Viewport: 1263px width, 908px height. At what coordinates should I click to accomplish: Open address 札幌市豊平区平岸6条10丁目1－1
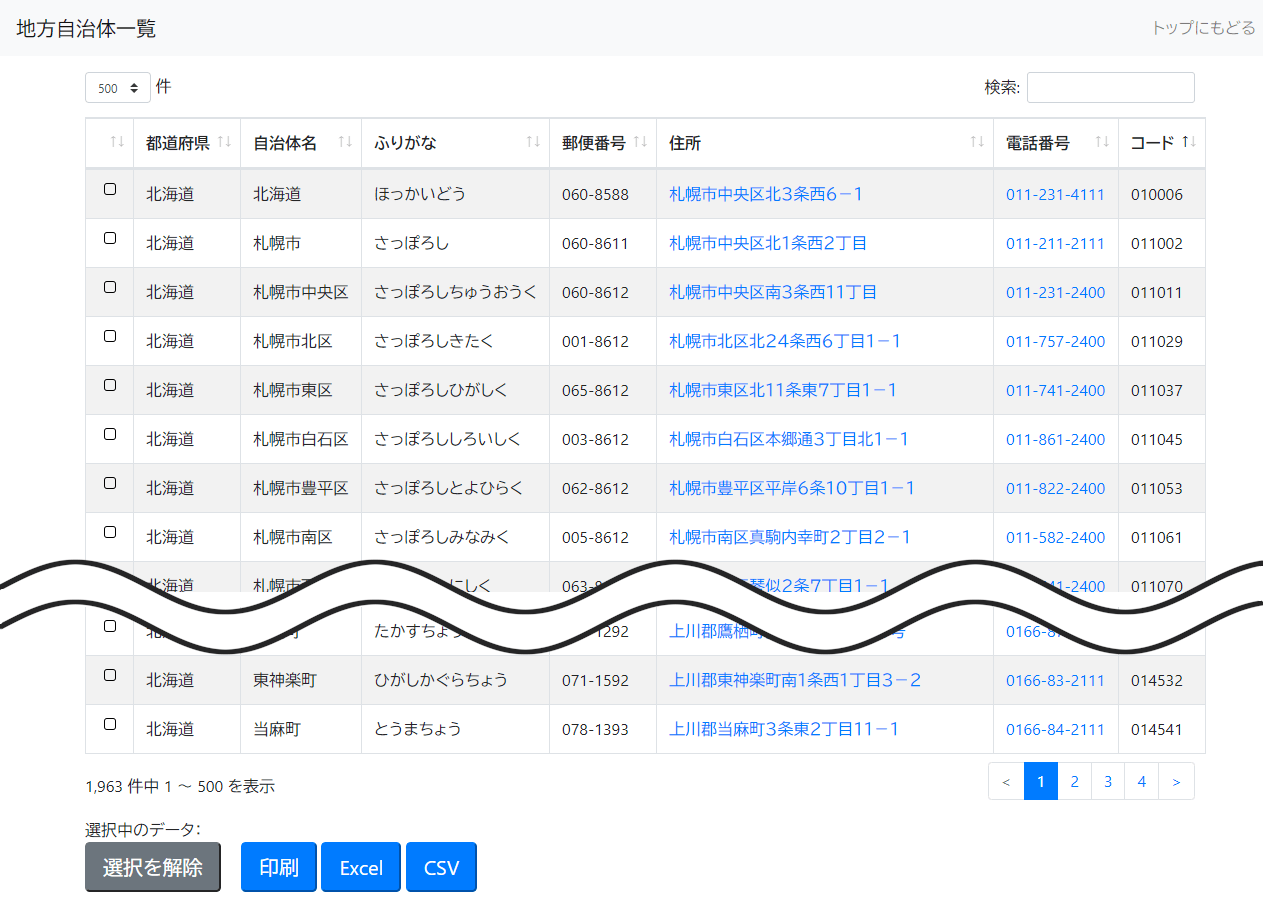click(792, 488)
